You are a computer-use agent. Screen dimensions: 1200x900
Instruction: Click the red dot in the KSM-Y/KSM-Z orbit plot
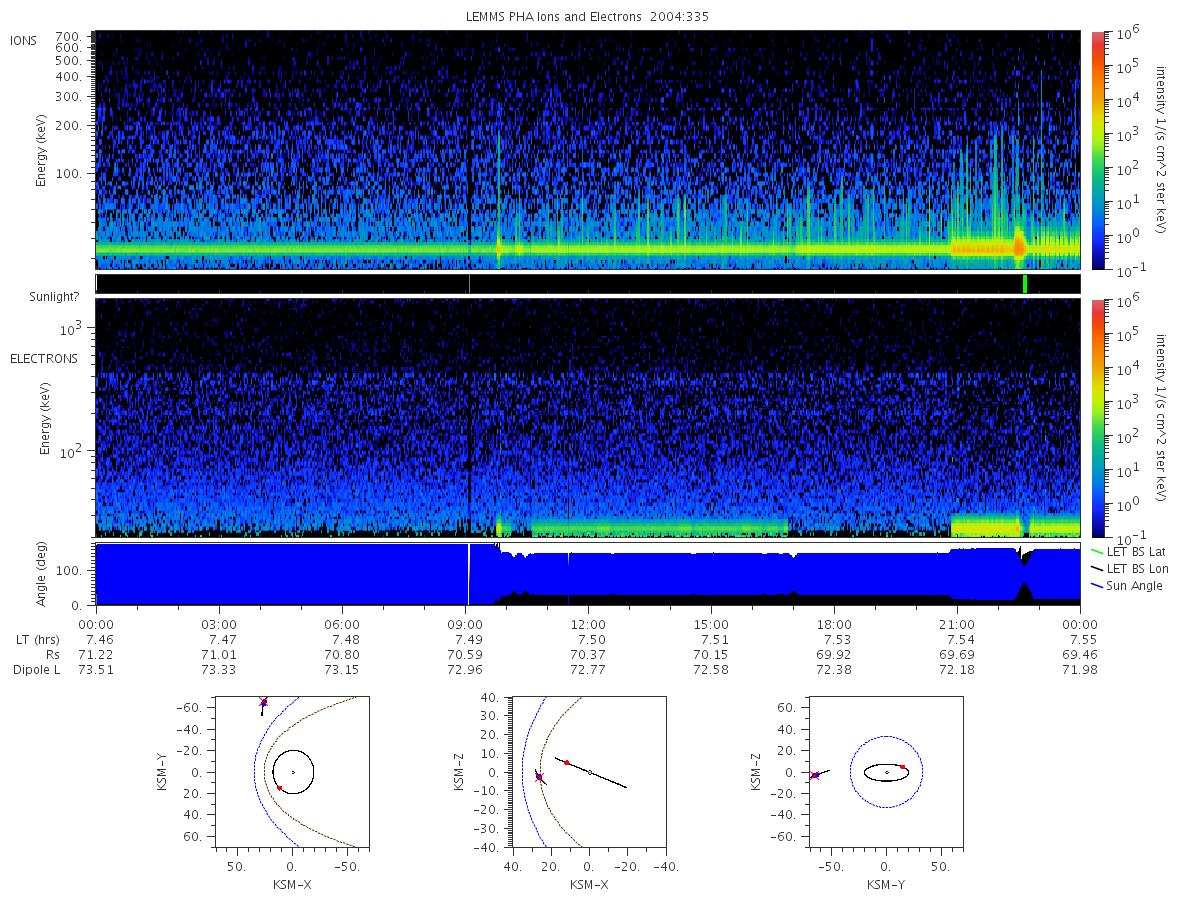pyautogui.click(x=902, y=767)
